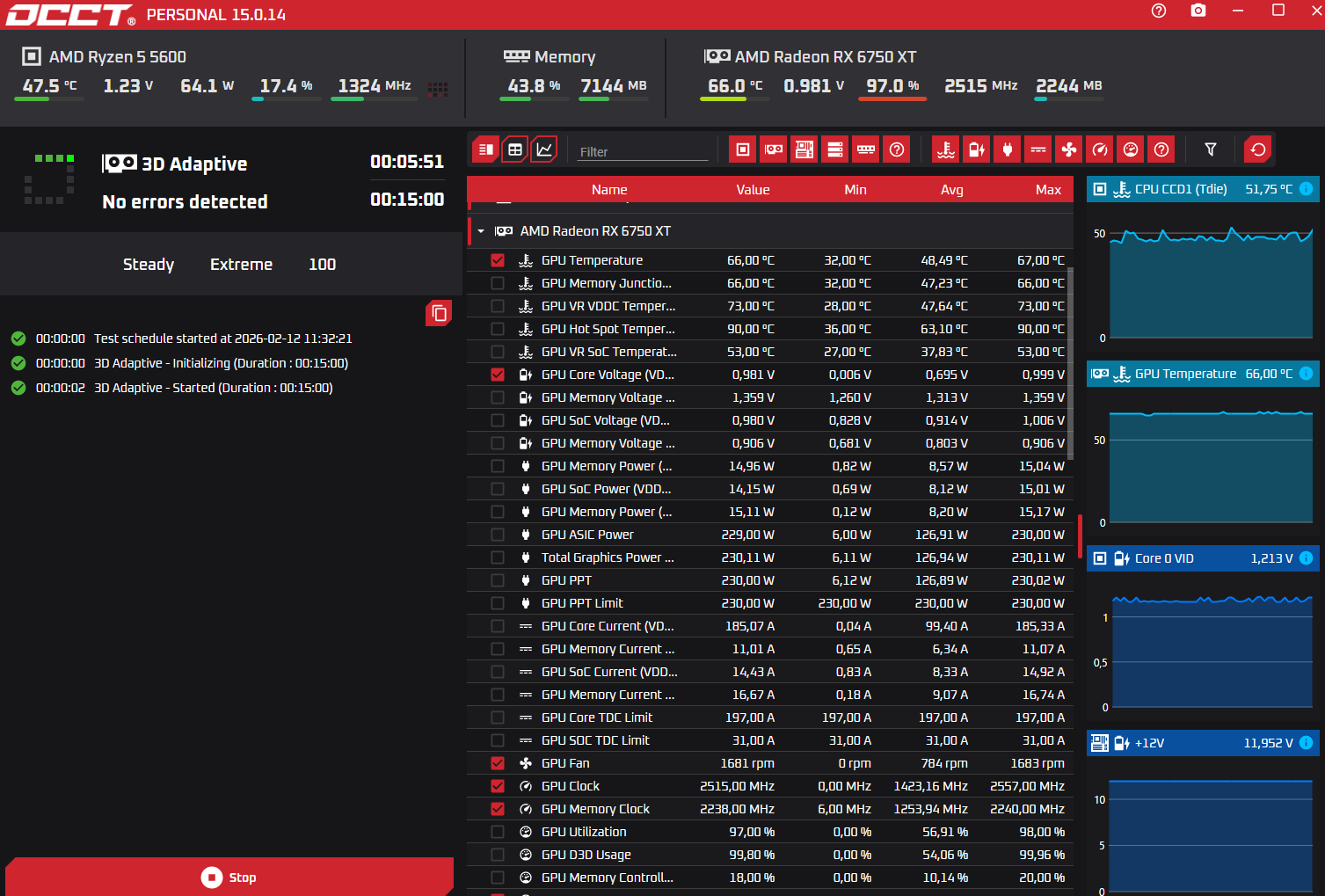Show info for CPU CCD1 graph
The image size is (1325, 896).
tap(1306, 189)
